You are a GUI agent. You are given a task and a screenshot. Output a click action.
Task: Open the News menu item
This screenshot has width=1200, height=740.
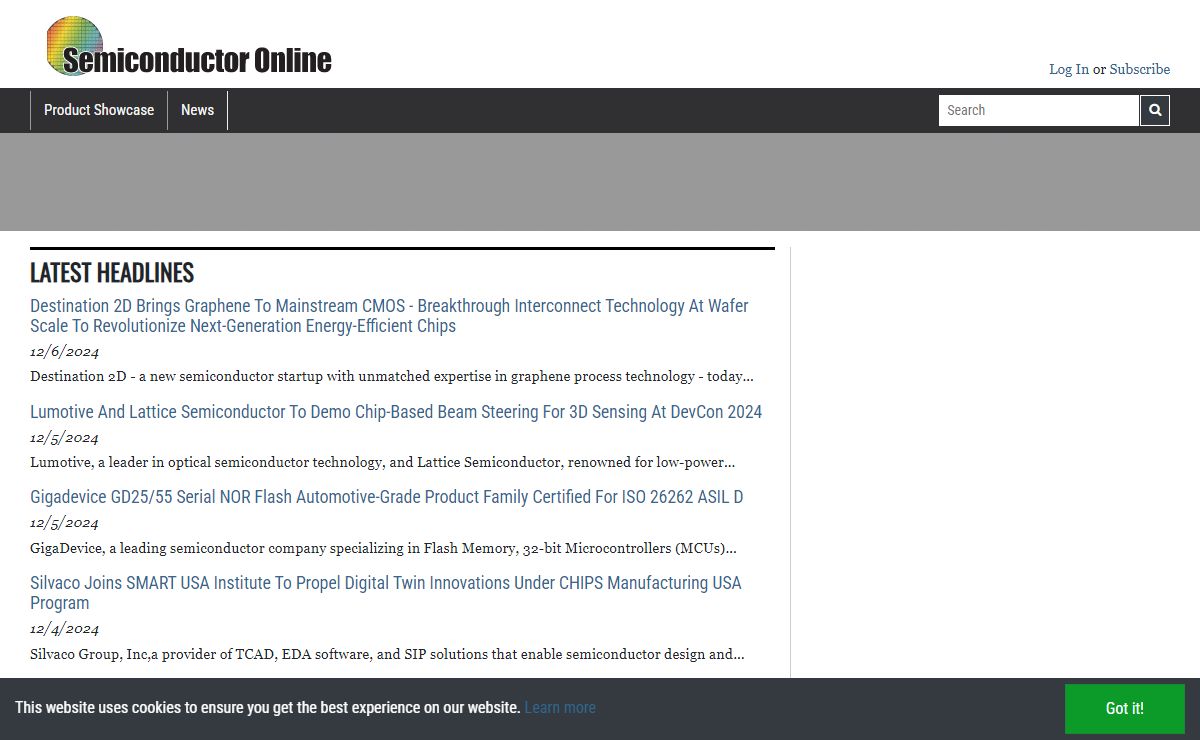point(197,110)
